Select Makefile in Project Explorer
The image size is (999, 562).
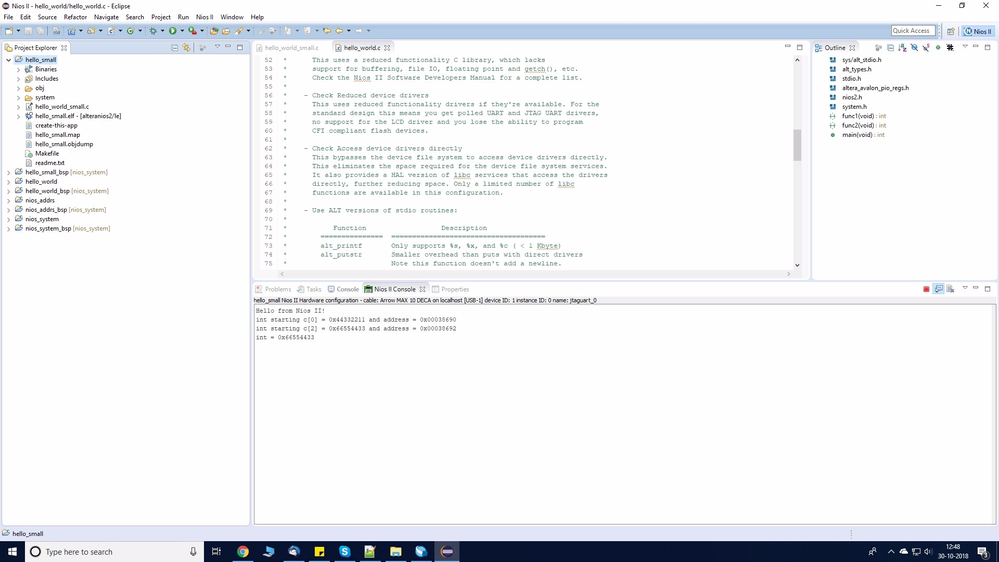(x=47, y=154)
